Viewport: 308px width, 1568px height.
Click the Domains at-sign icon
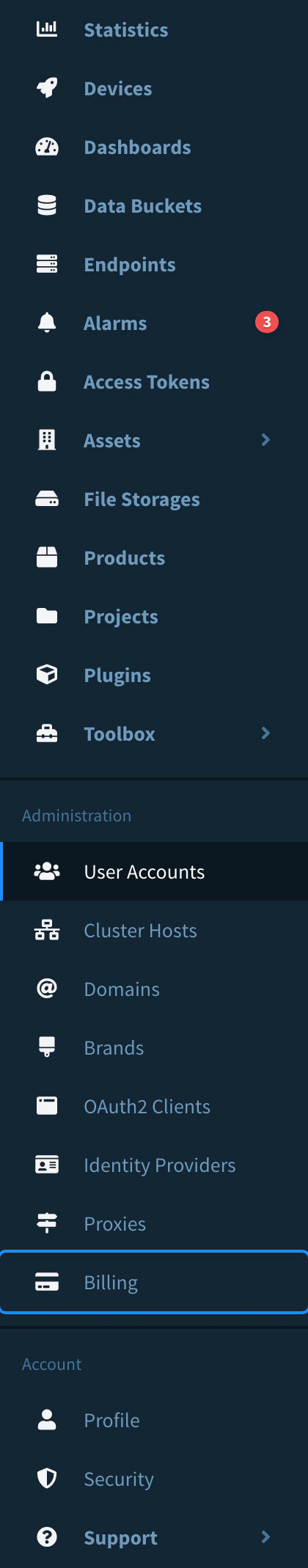click(47, 989)
